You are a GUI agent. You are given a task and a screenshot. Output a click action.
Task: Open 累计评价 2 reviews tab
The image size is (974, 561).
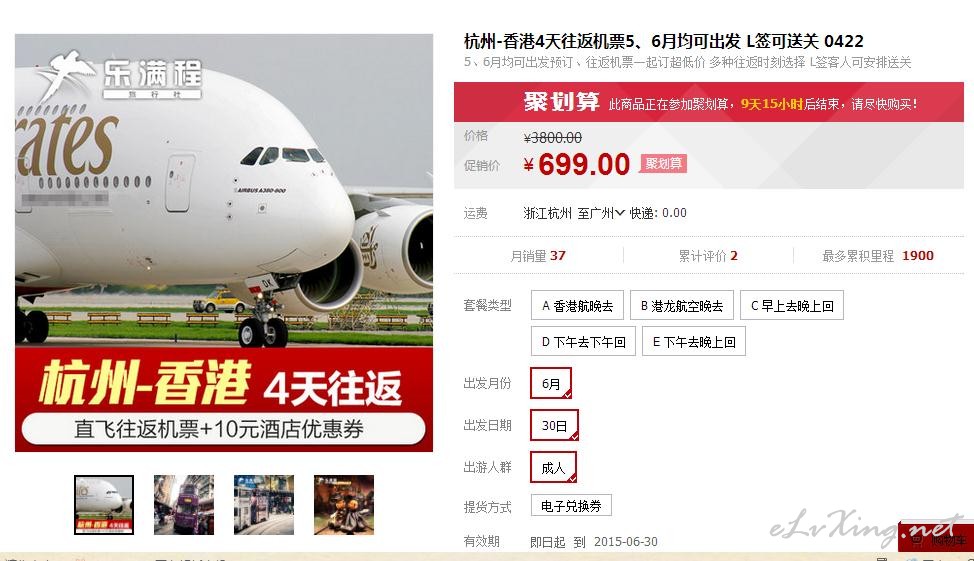(x=708, y=255)
